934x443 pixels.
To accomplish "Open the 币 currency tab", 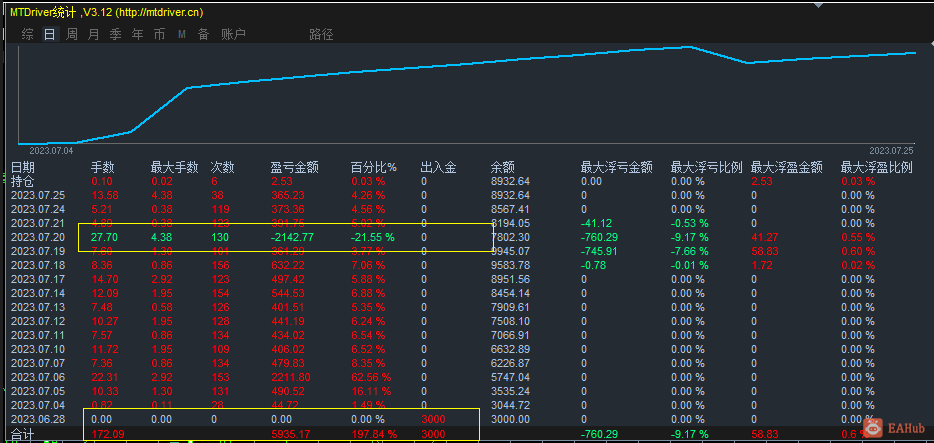I will coord(160,35).
